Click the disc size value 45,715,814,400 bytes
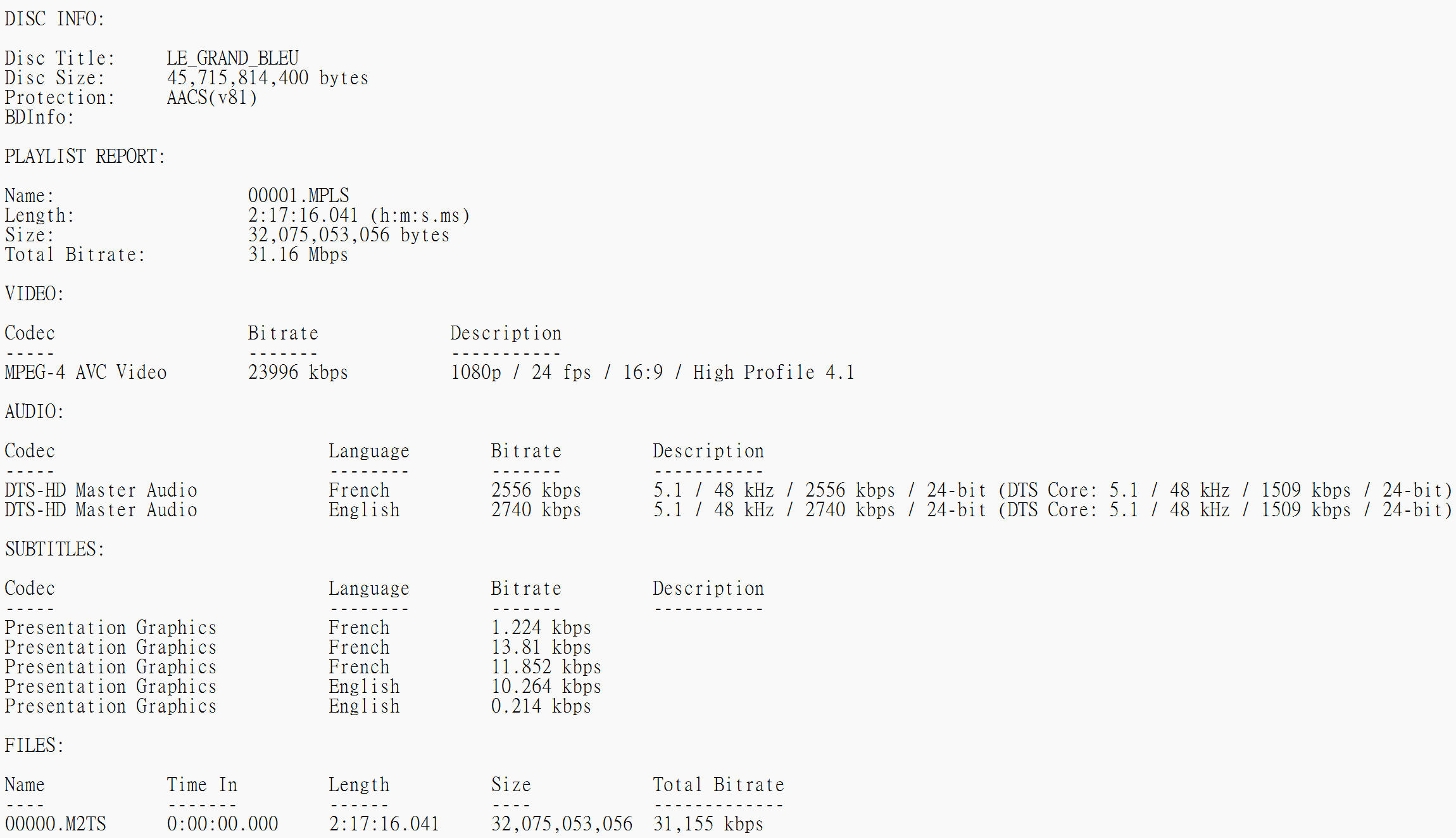1456x838 pixels. coord(267,78)
